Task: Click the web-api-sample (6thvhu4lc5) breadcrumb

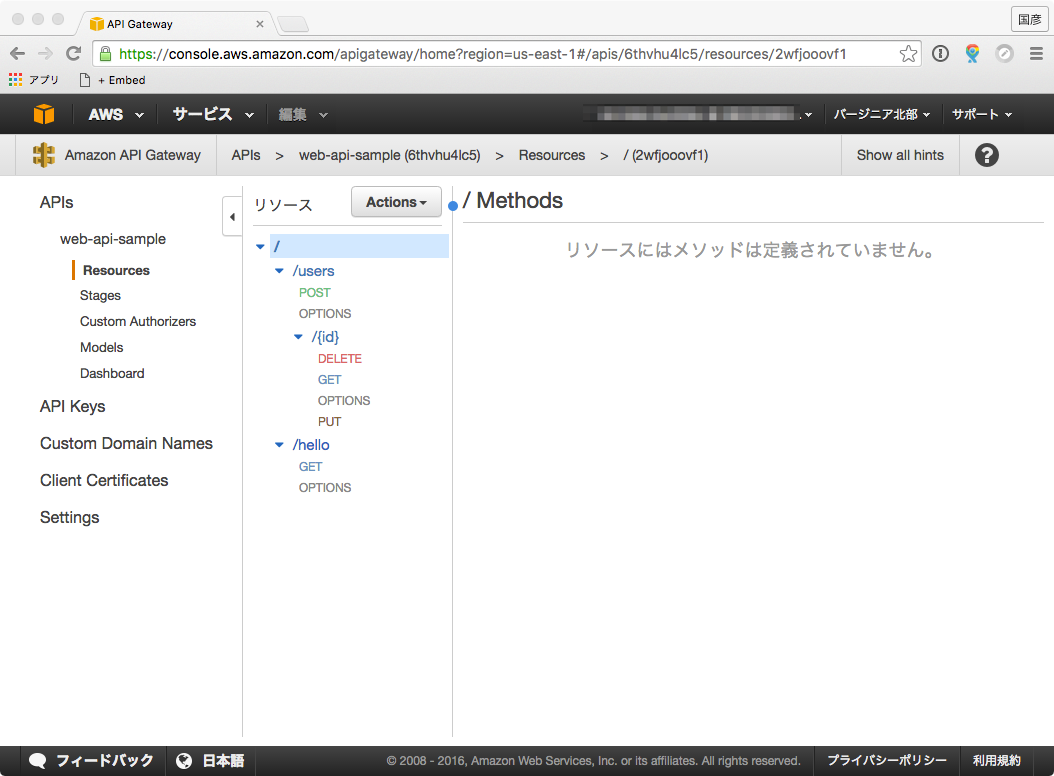Action: pos(389,155)
